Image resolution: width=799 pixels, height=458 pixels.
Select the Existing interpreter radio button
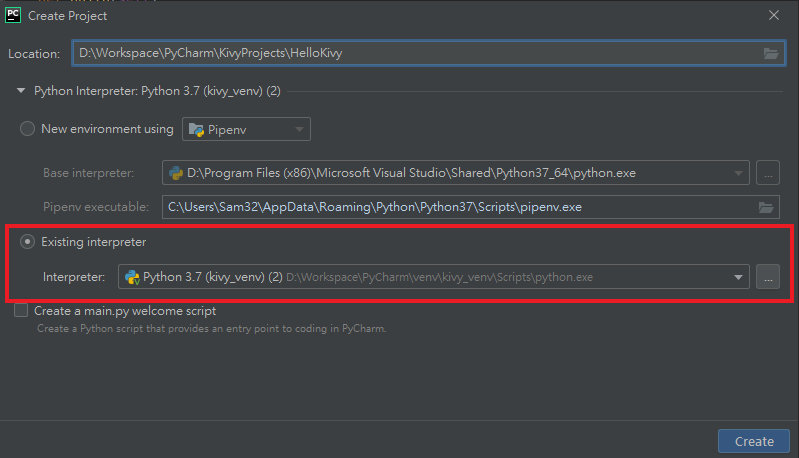pos(27,241)
